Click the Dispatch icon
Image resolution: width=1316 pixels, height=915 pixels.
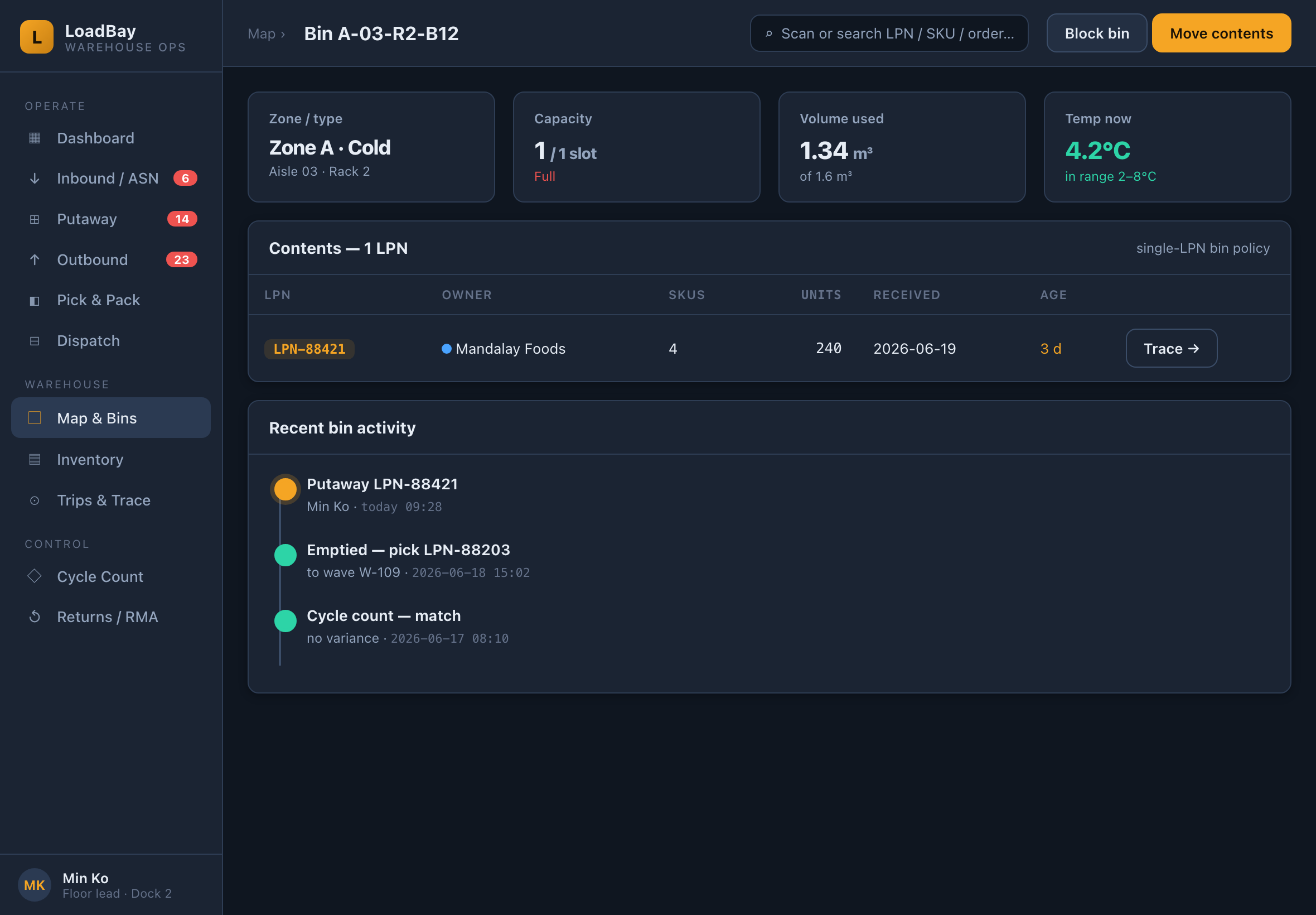[x=35, y=341]
